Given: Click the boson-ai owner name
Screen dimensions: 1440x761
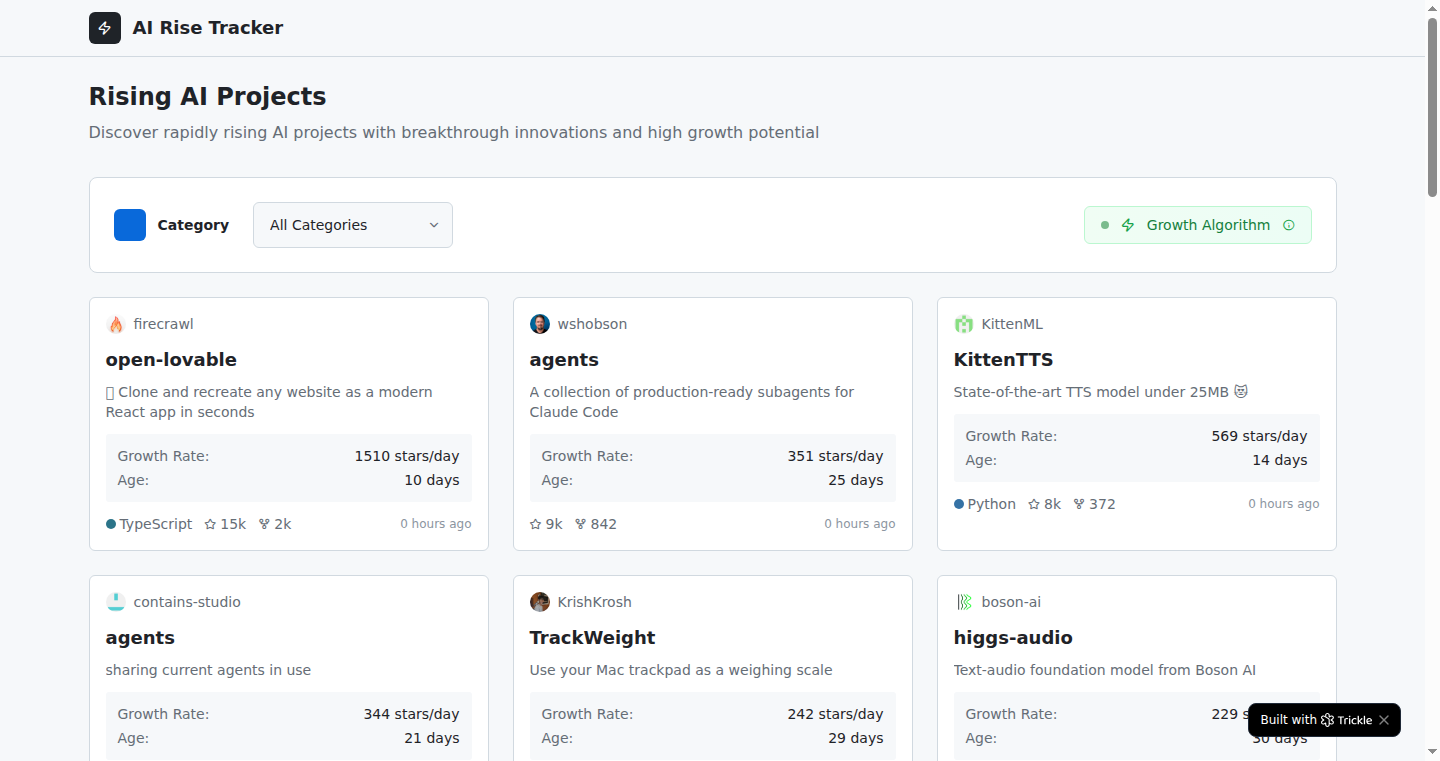Looking at the screenshot, I should pyautogui.click(x=1011, y=602).
